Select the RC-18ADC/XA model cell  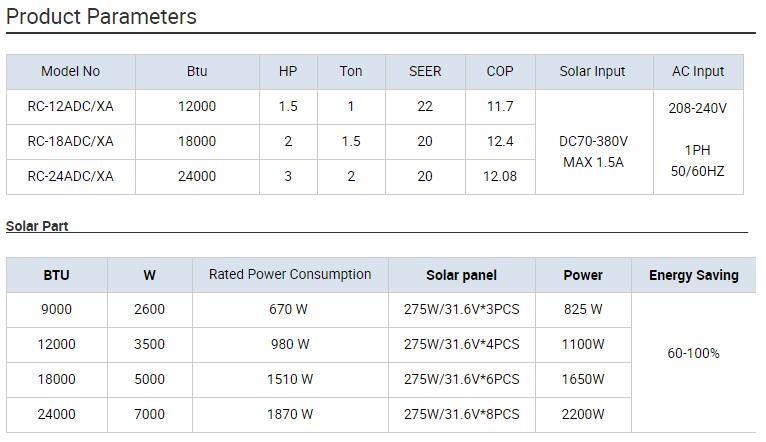[x=70, y=142]
